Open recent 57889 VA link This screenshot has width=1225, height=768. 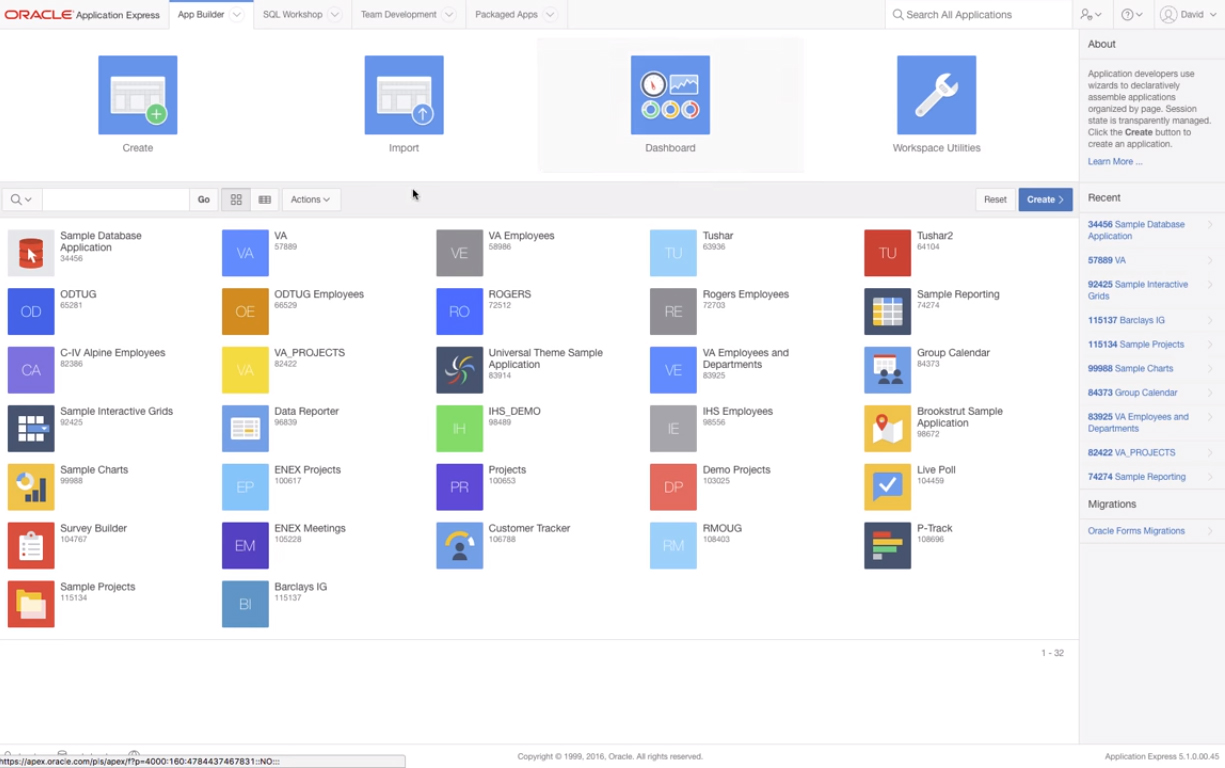click(x=1107, y=260)
